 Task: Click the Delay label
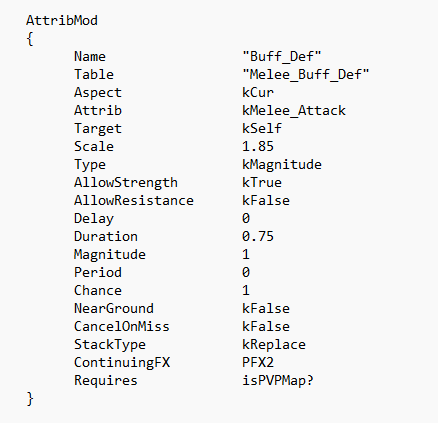[94, 218]
